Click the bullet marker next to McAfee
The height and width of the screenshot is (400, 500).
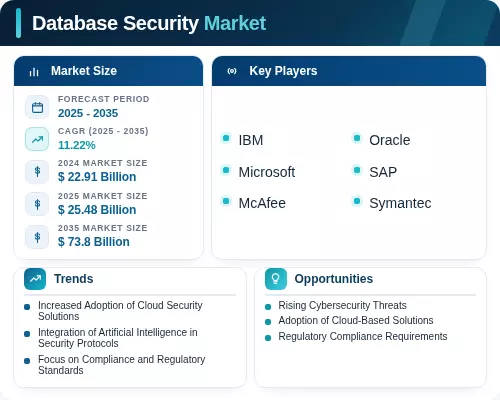point(226,201)
